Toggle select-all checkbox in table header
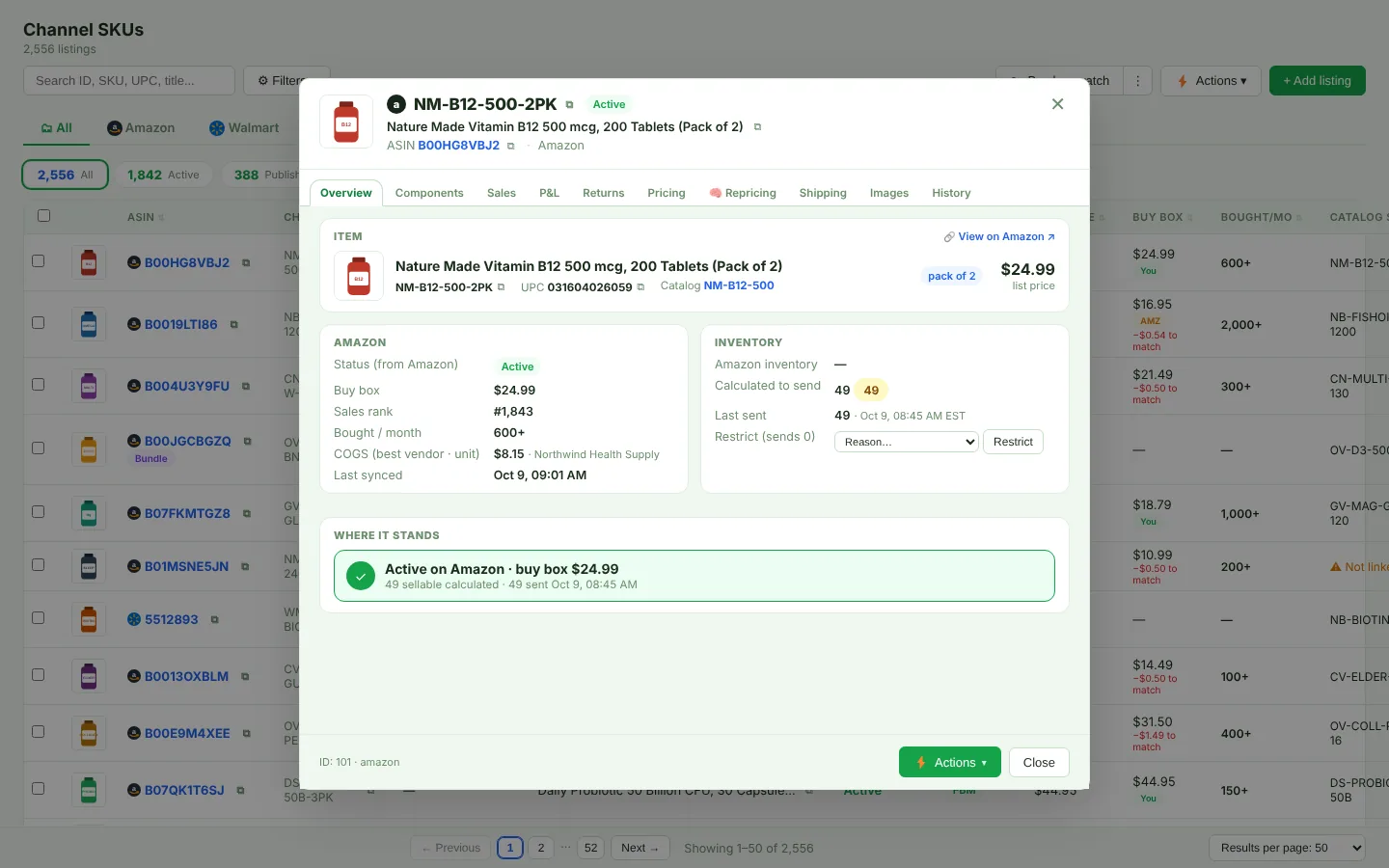The width and height of the screenshot is (1389, 868). [x=43, y=216]
